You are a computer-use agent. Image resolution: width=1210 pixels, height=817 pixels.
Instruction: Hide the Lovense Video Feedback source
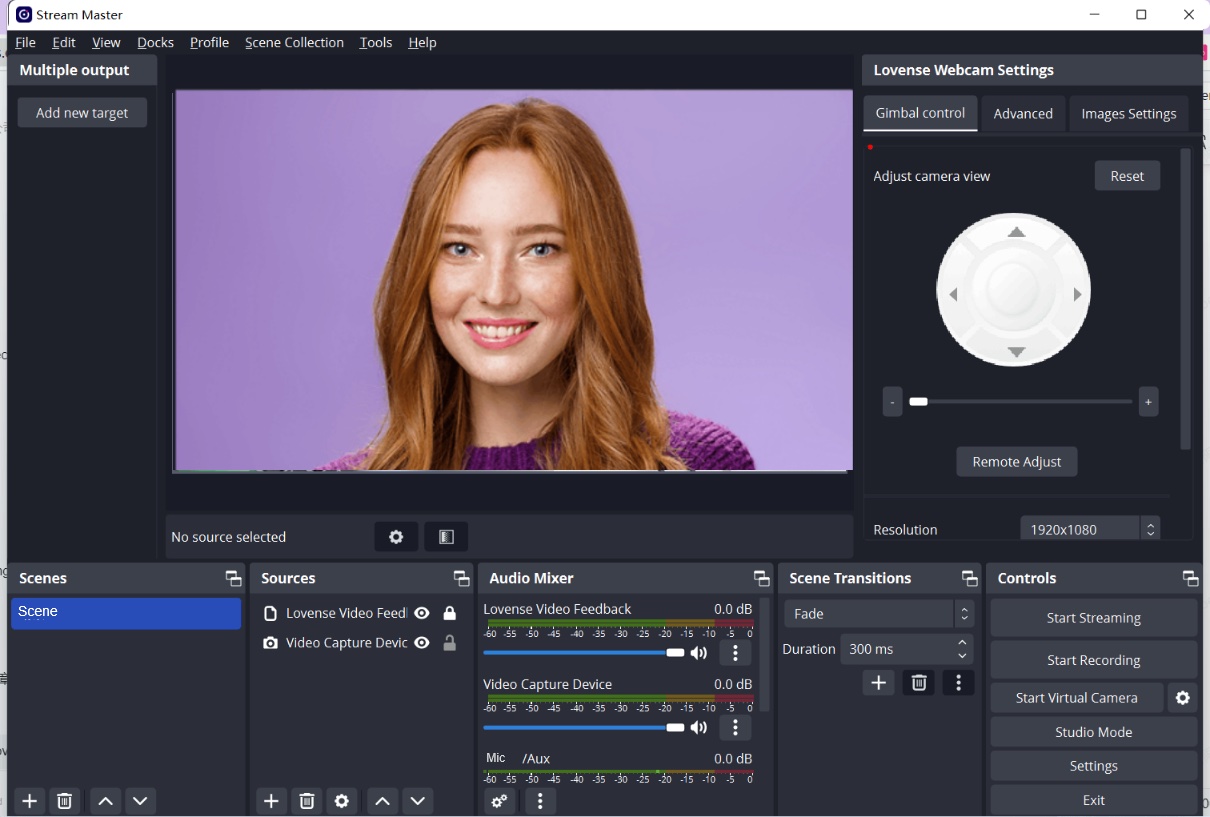point(422,613)
